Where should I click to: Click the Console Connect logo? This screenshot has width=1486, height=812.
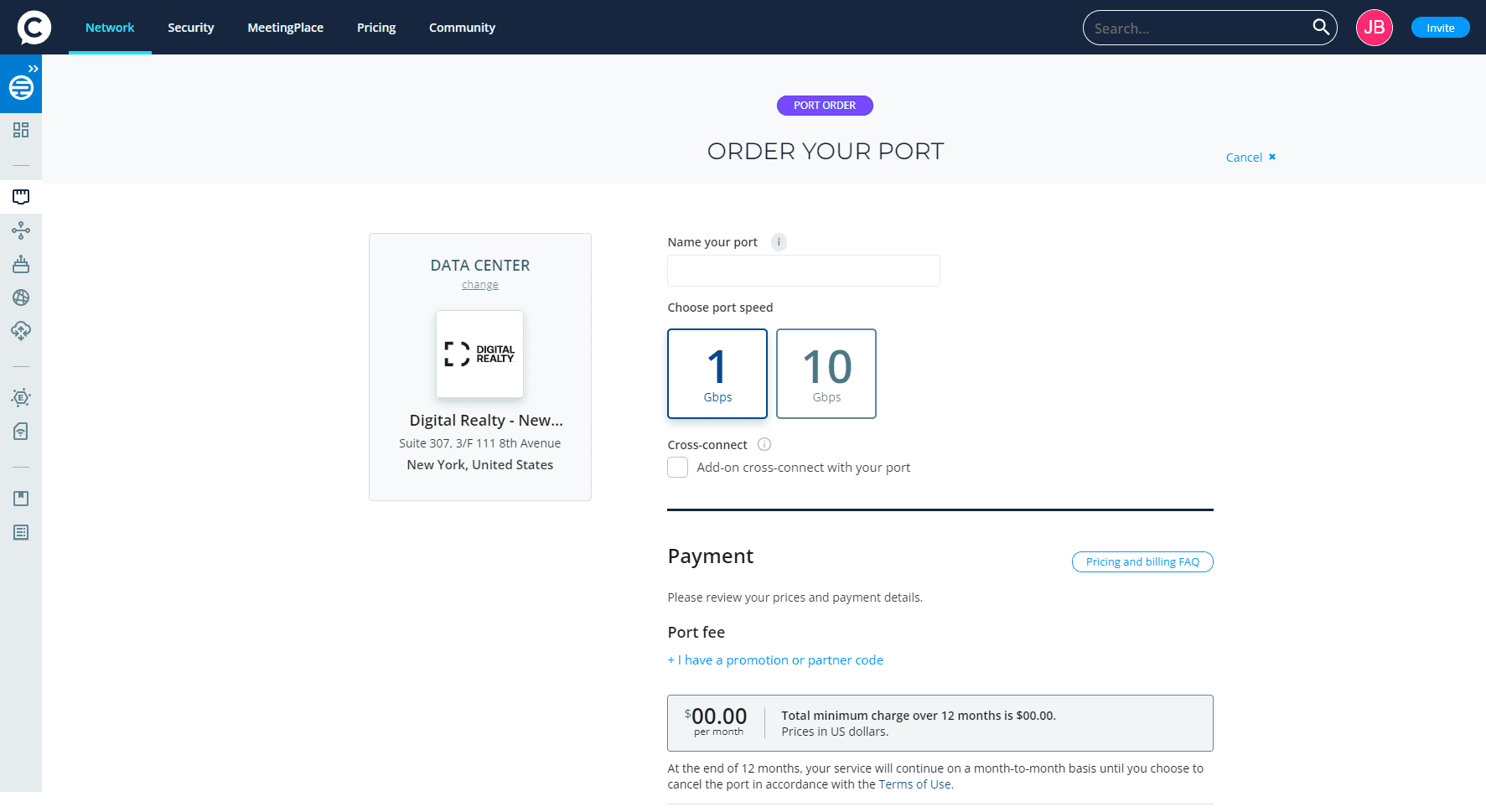click(x=34, y=28)
